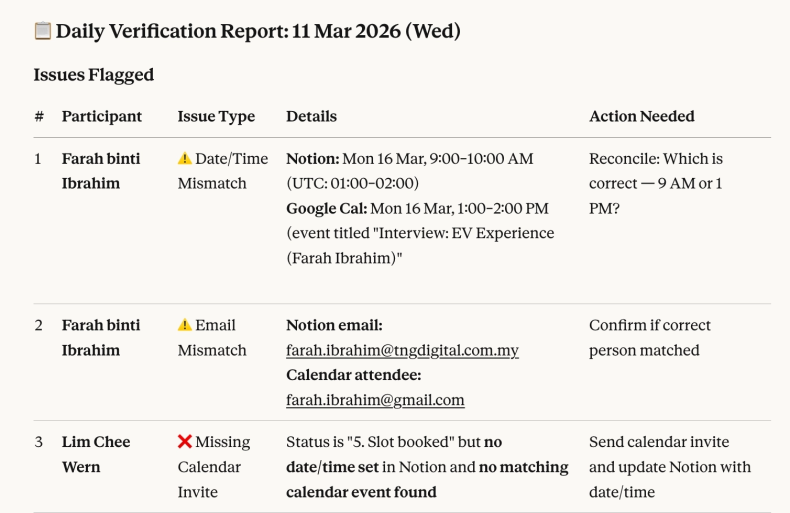Click the warning icon next to Date/Time Mismatch
The height and width of the screenshot is (513, 790).
(x=184, y=158)
